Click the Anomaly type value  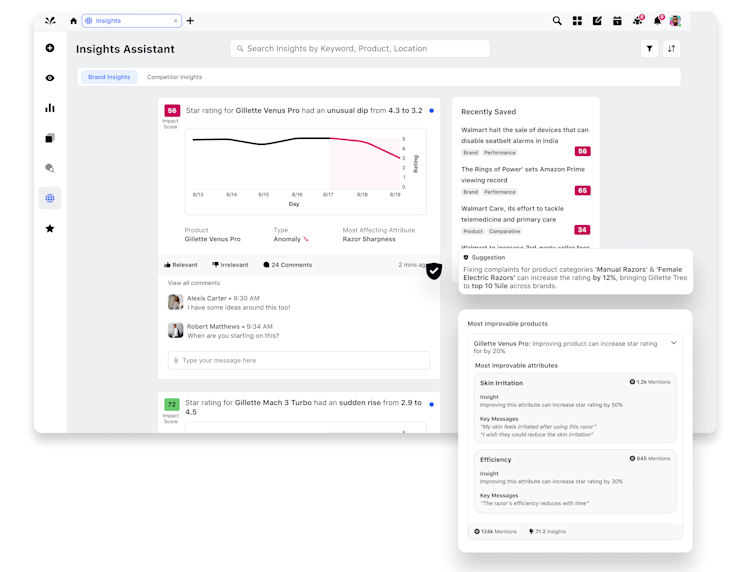(x=291, y=239)
